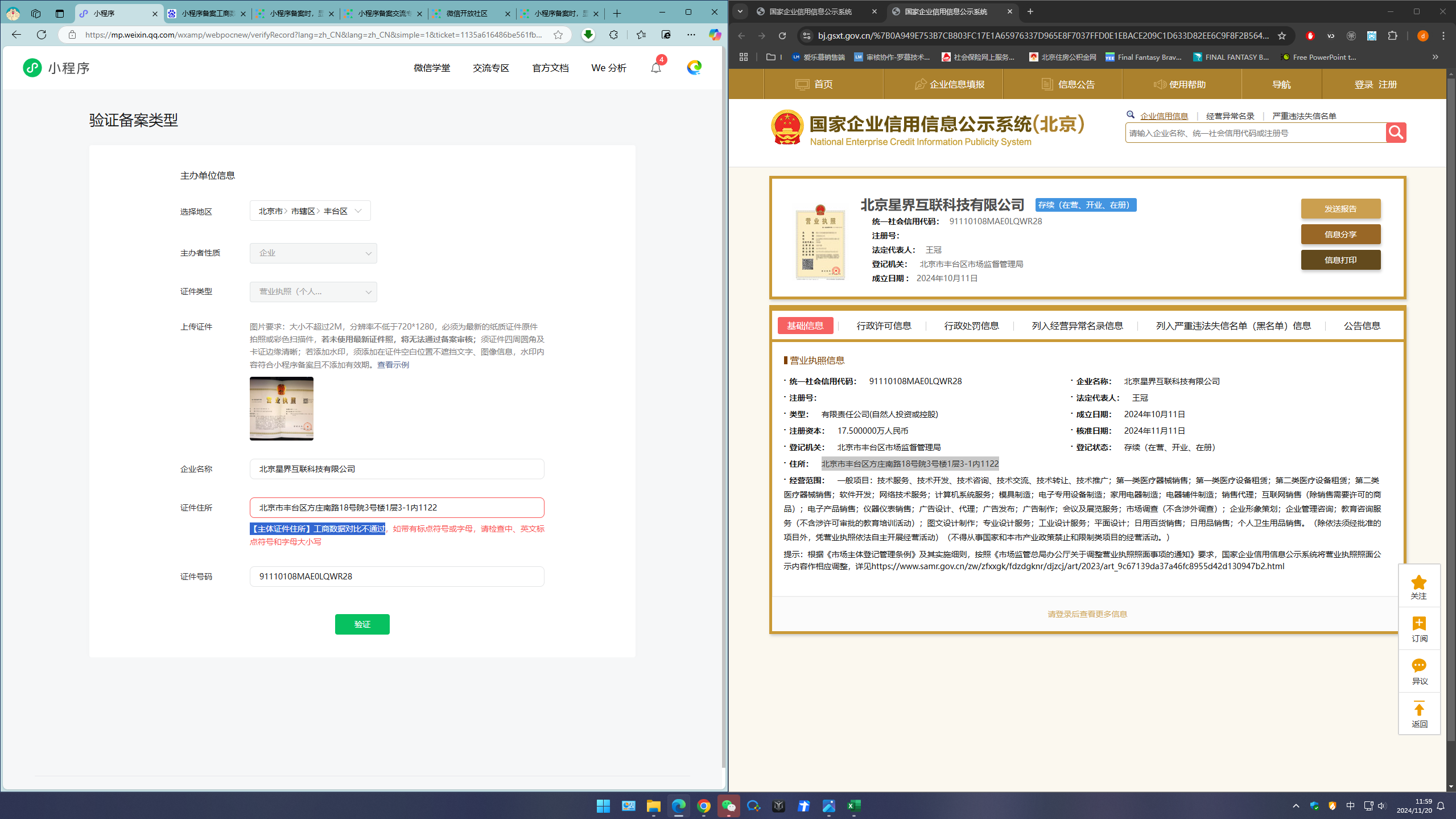Click the green 验证 button
1456x819 pixels.
coord(362,624)
